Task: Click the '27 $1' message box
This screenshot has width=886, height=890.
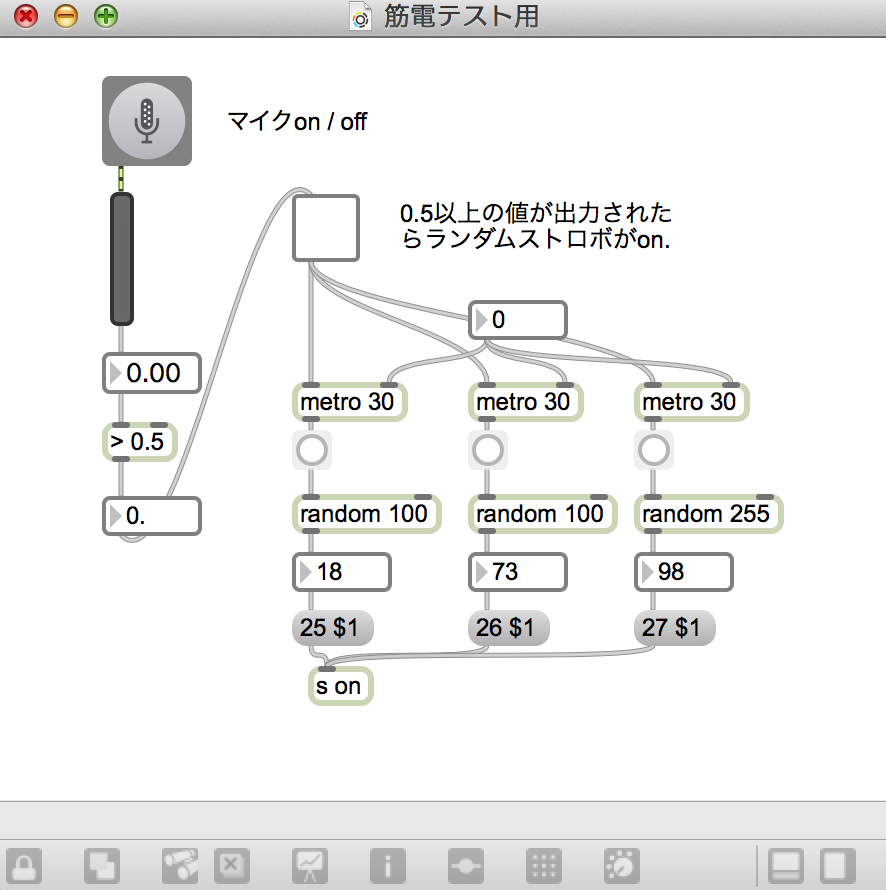Action: 674,629
